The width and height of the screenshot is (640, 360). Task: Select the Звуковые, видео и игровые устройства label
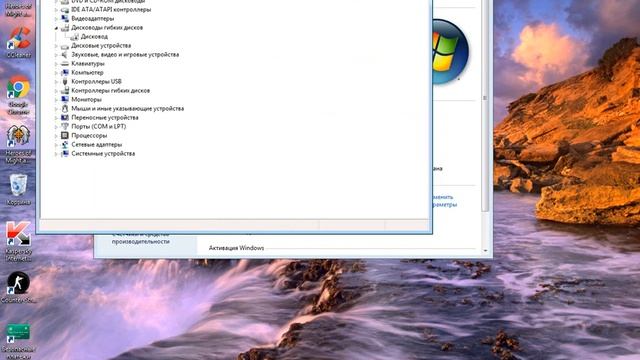[x=125, y=55]
